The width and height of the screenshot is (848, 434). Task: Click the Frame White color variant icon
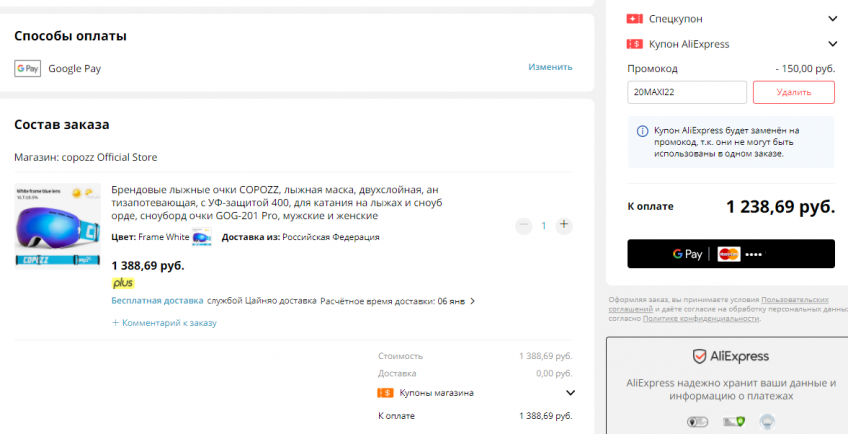201,237
